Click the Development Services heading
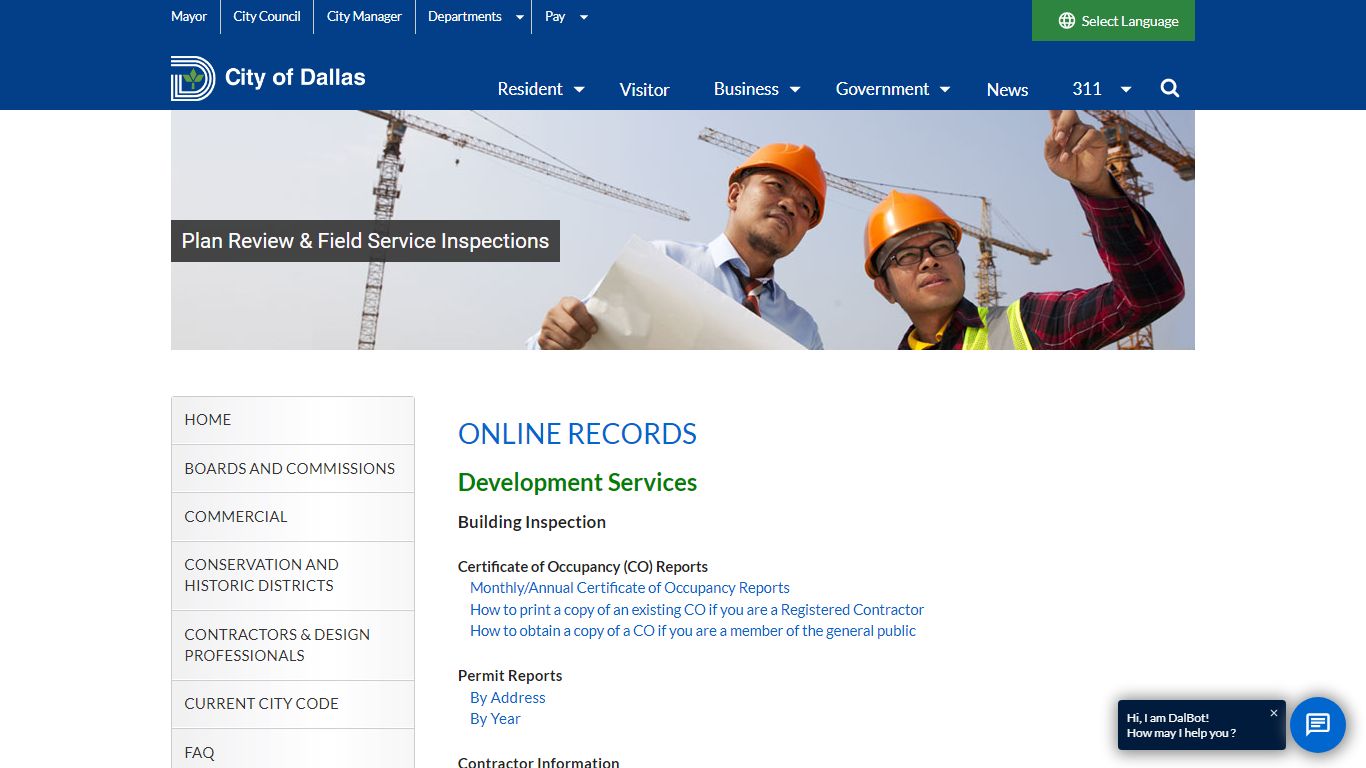Image resolution: width=1366 pixels, height=768 pixels. click(577, 482)
